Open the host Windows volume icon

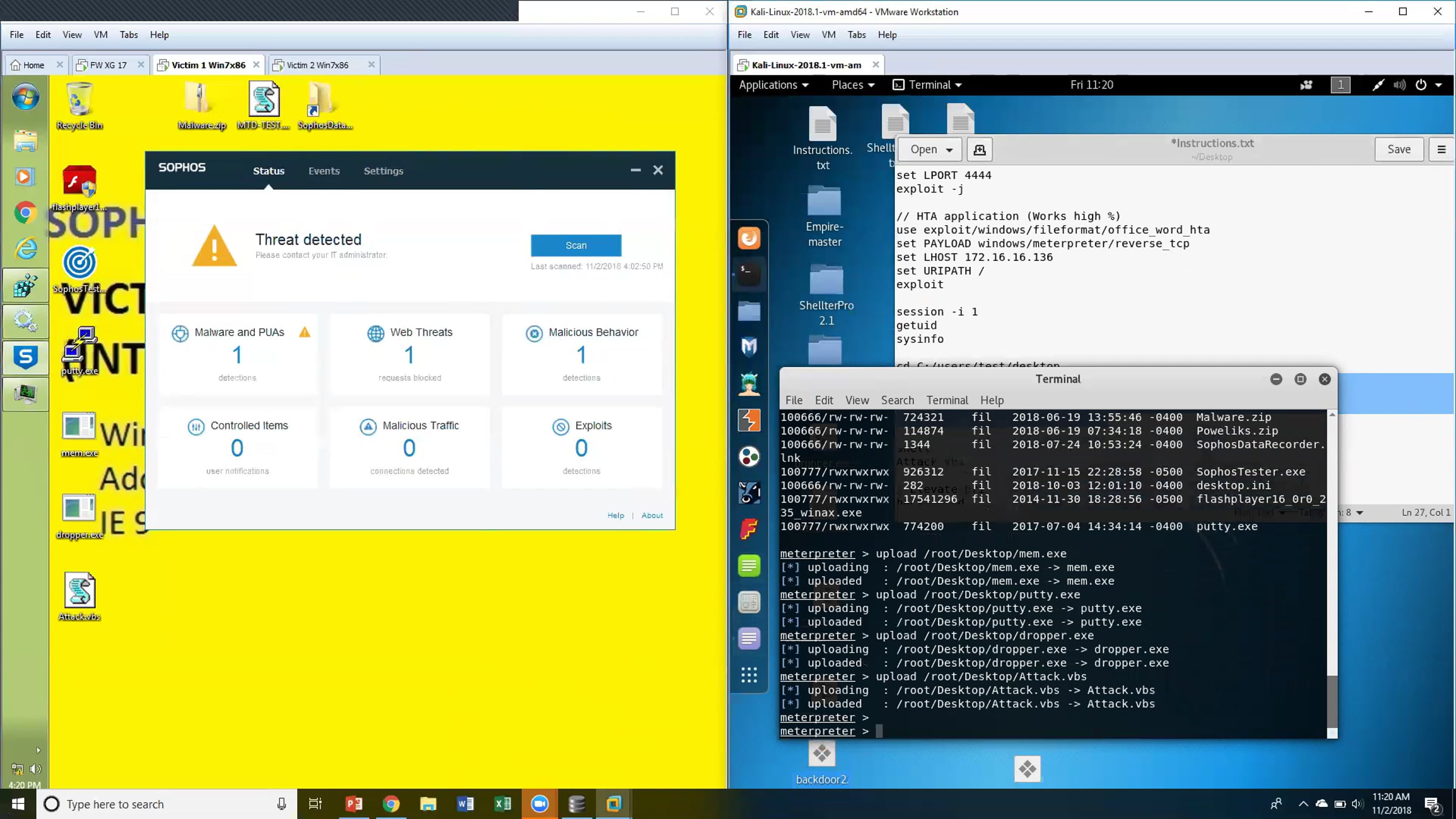coord(1358,804)
